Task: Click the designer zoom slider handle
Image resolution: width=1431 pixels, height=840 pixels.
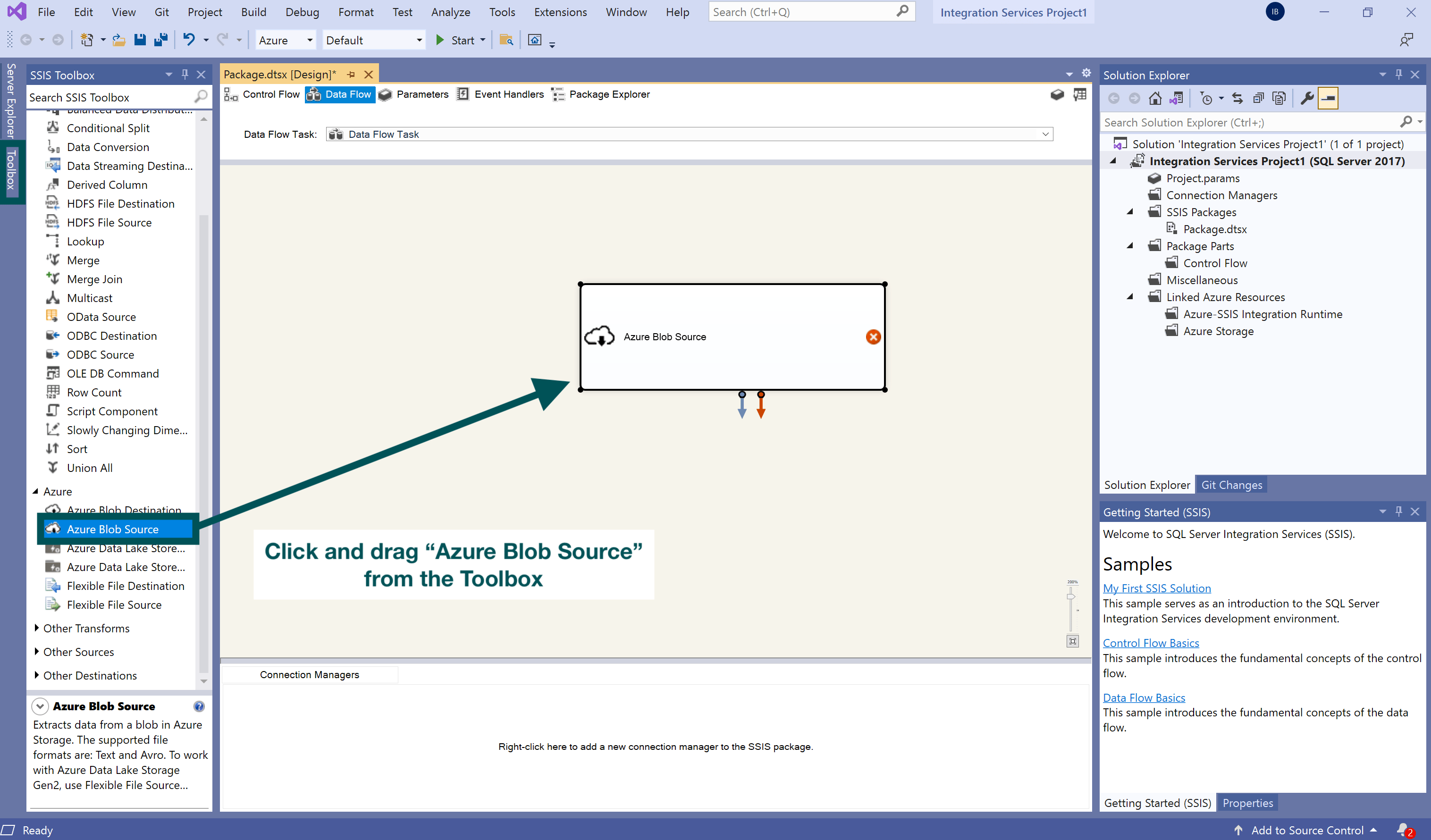Action: pyautogui.click(x=1070, y=596)
